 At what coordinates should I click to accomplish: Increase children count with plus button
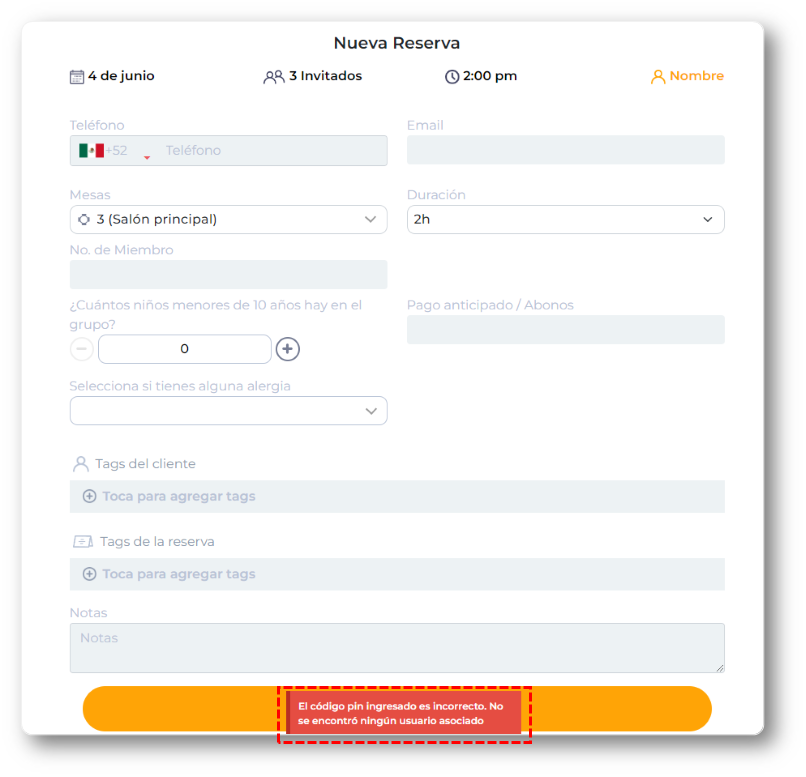288,349
